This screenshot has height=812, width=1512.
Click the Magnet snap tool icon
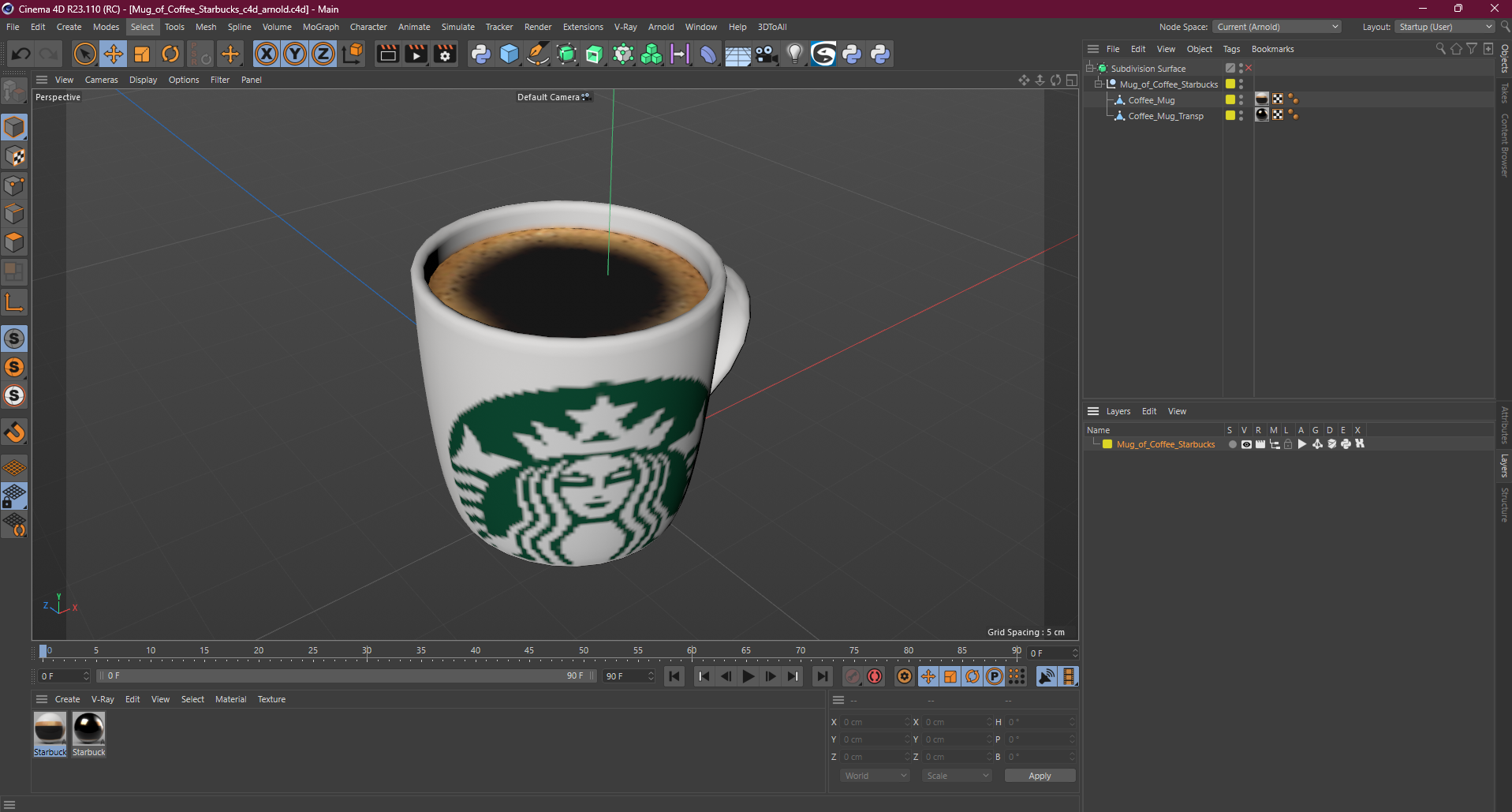tap(14, 432)
